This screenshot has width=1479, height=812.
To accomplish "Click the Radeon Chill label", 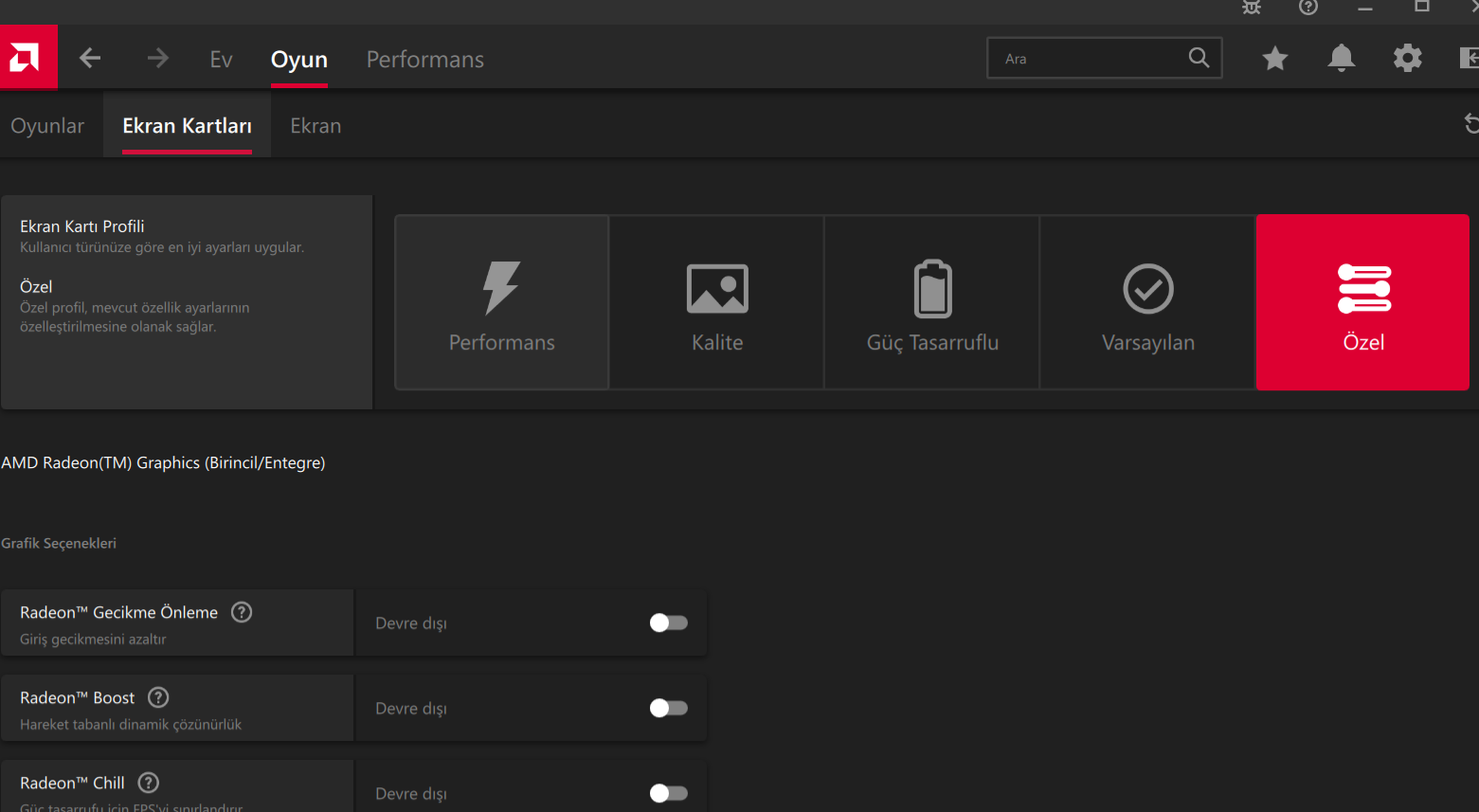I will tap(72, 783).
